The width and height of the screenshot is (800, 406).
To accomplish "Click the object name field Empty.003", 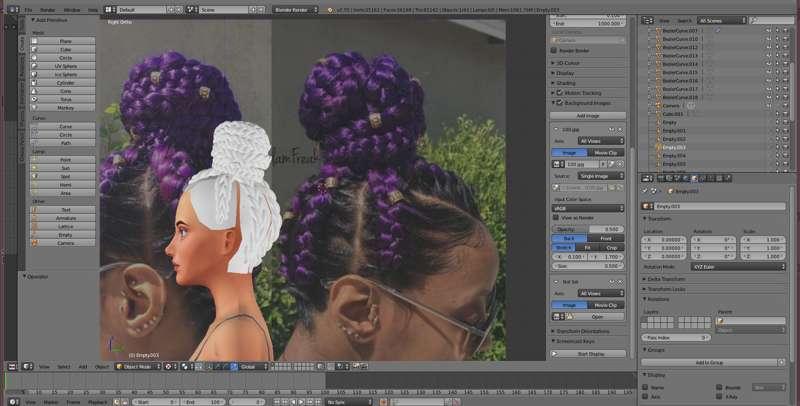I will click(x=718, y=206).
